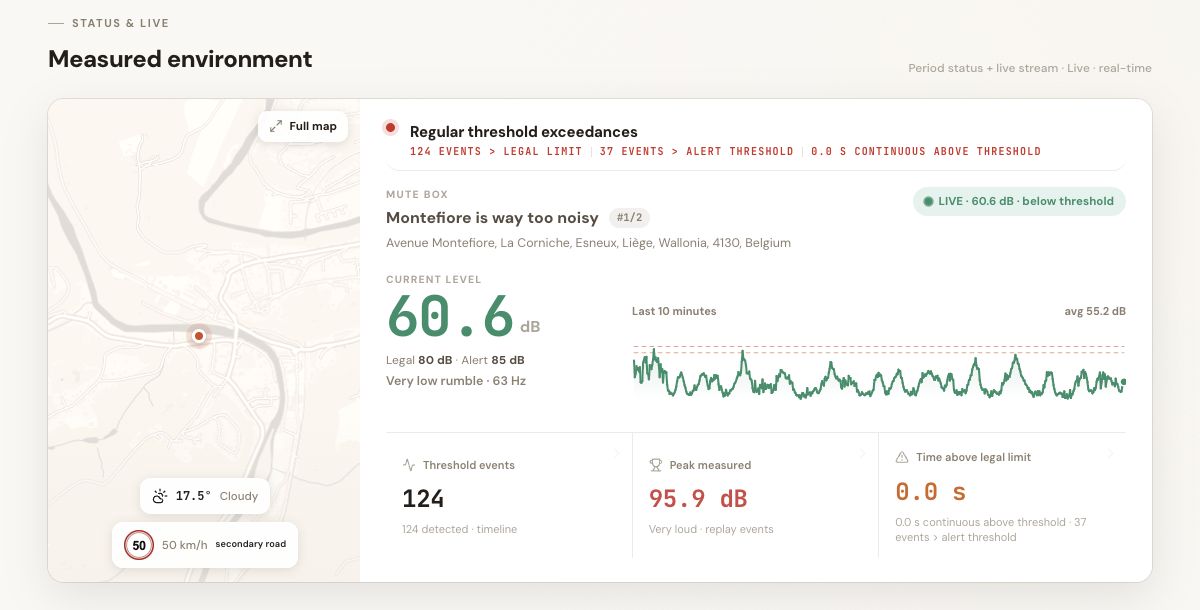Click the Very loud · replay events text

pos(711,529)
